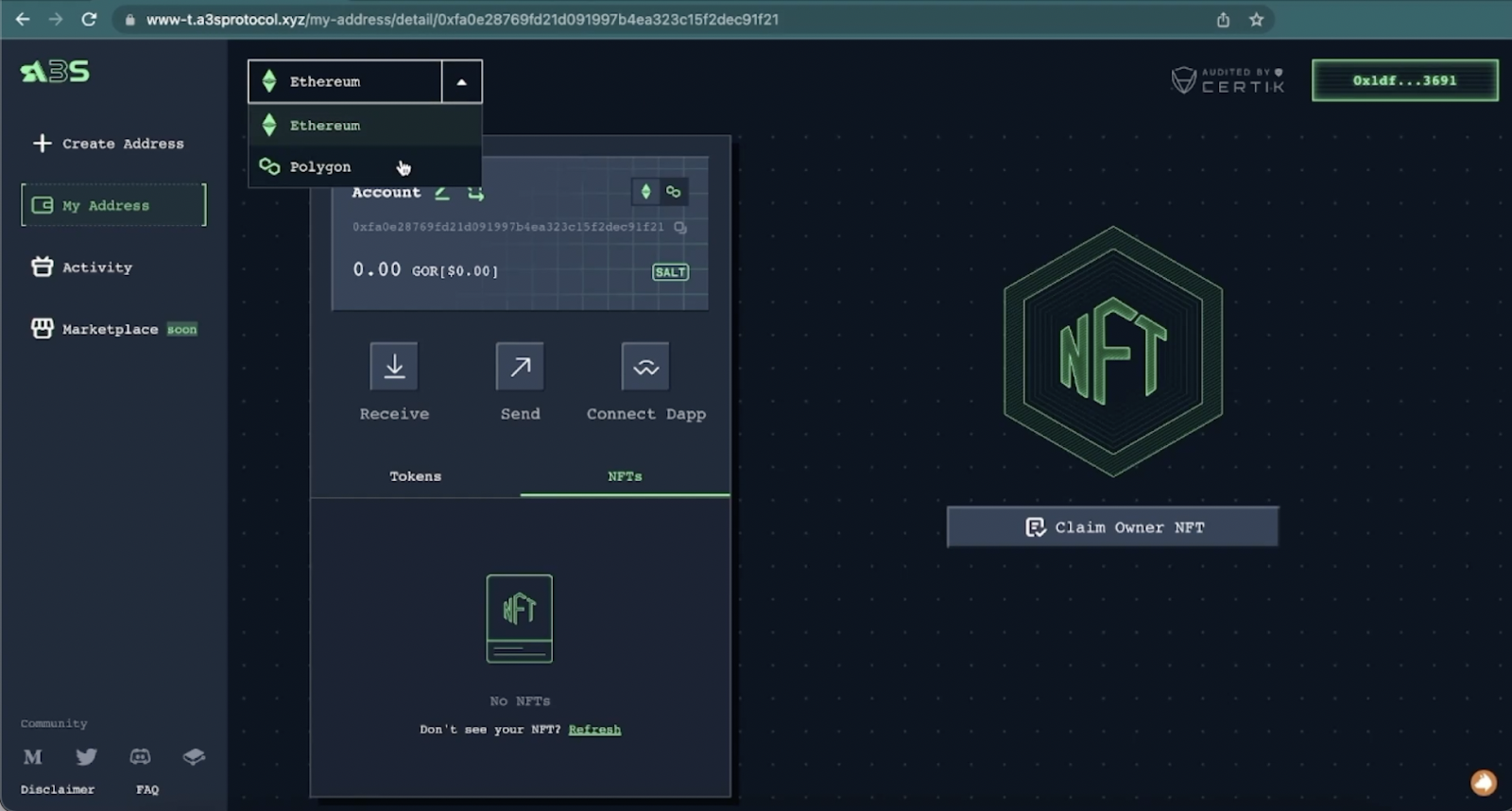Reload the page with browser refresh icon
This screenshot has height=811, width=1512.
click(89, 19)
